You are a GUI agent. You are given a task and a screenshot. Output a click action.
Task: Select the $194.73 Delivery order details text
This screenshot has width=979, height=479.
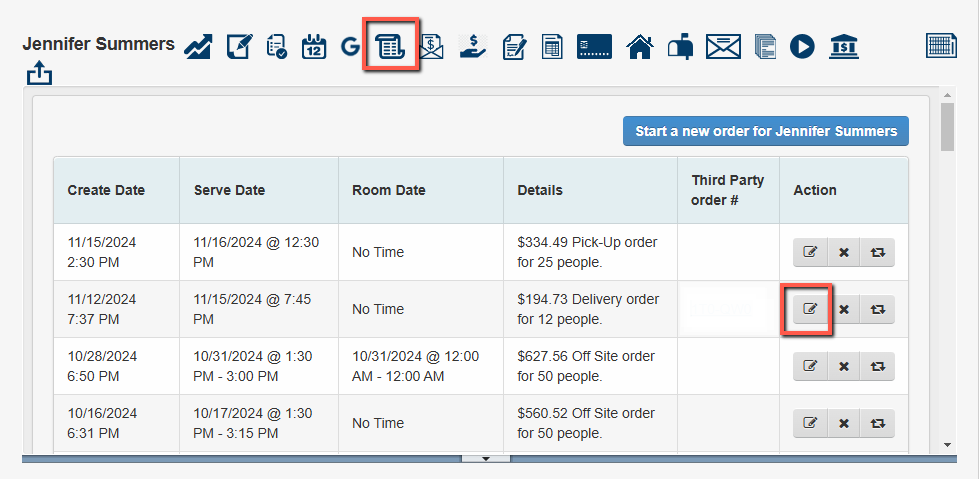pos(588,309)
